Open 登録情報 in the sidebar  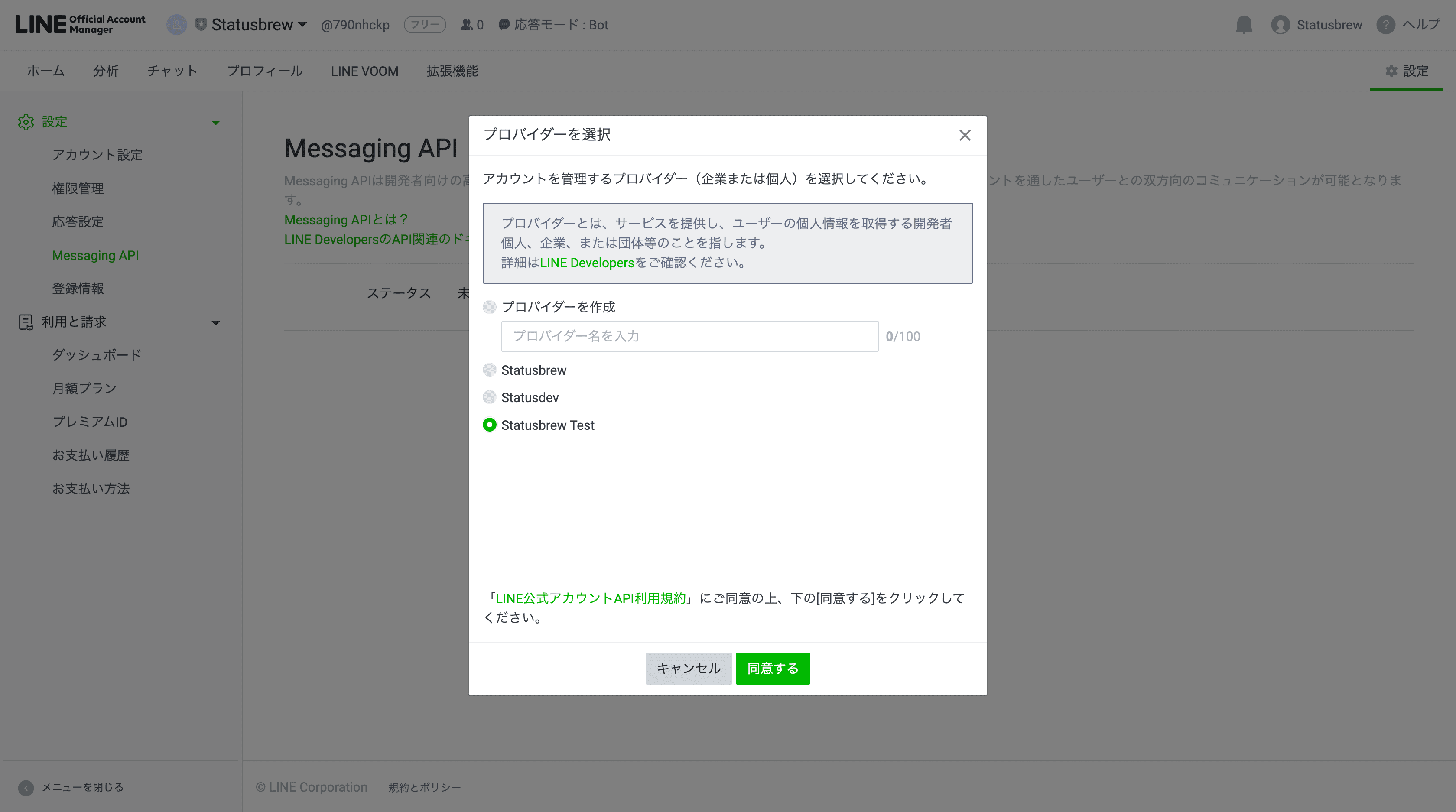tap(78, 288)
